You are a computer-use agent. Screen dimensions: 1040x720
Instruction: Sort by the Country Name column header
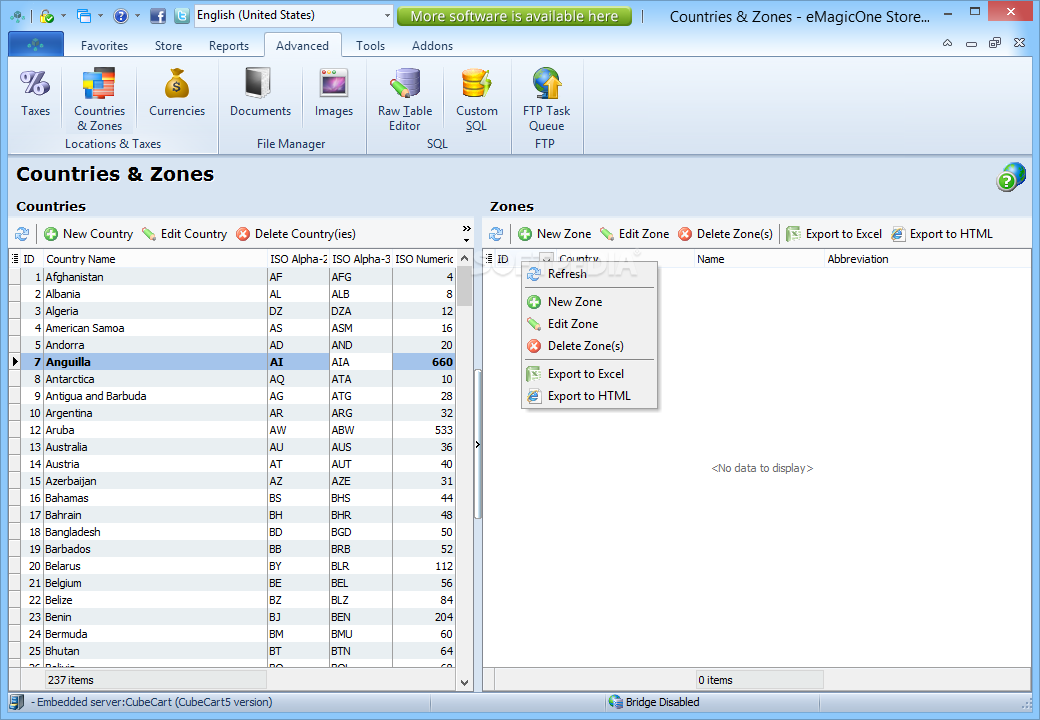155,259
